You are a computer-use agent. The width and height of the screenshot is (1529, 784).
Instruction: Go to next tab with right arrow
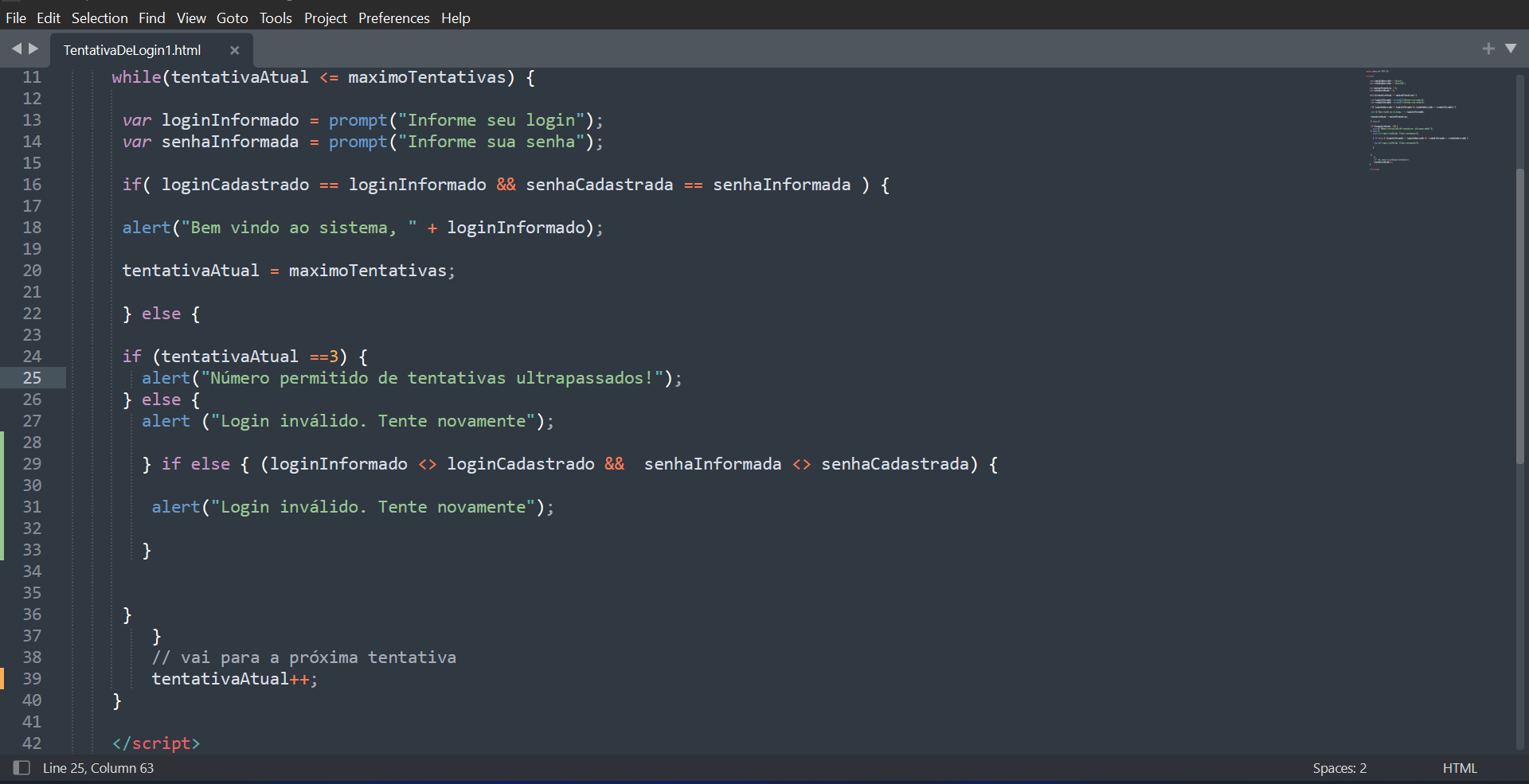33,49
